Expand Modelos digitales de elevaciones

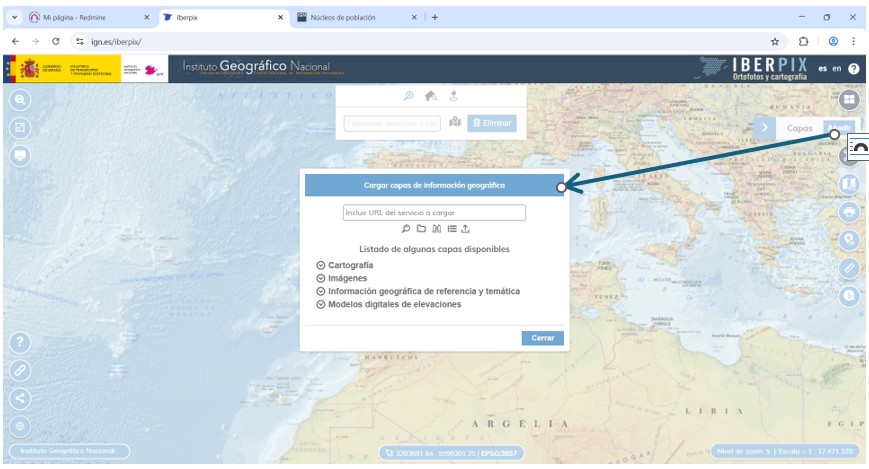320,304
